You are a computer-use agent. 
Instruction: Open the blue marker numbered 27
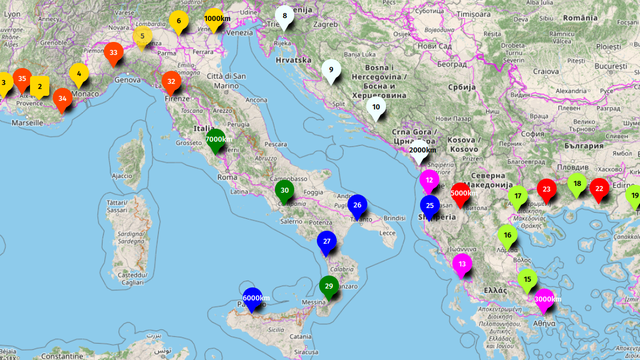point(327,244)
